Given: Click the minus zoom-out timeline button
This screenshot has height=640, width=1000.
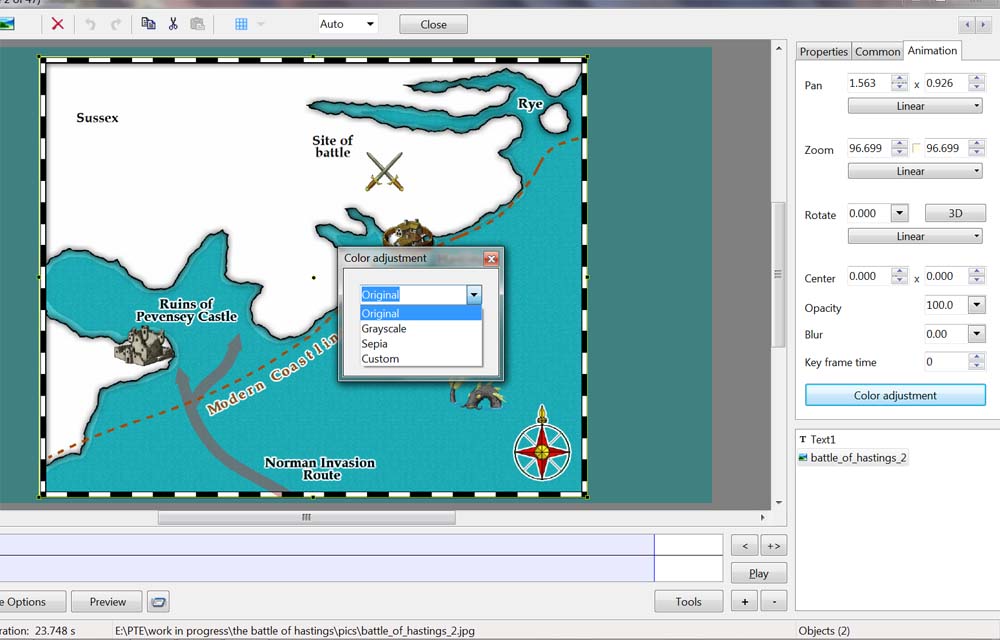Looking at the screenshot, I should click(x=774, y=602).
